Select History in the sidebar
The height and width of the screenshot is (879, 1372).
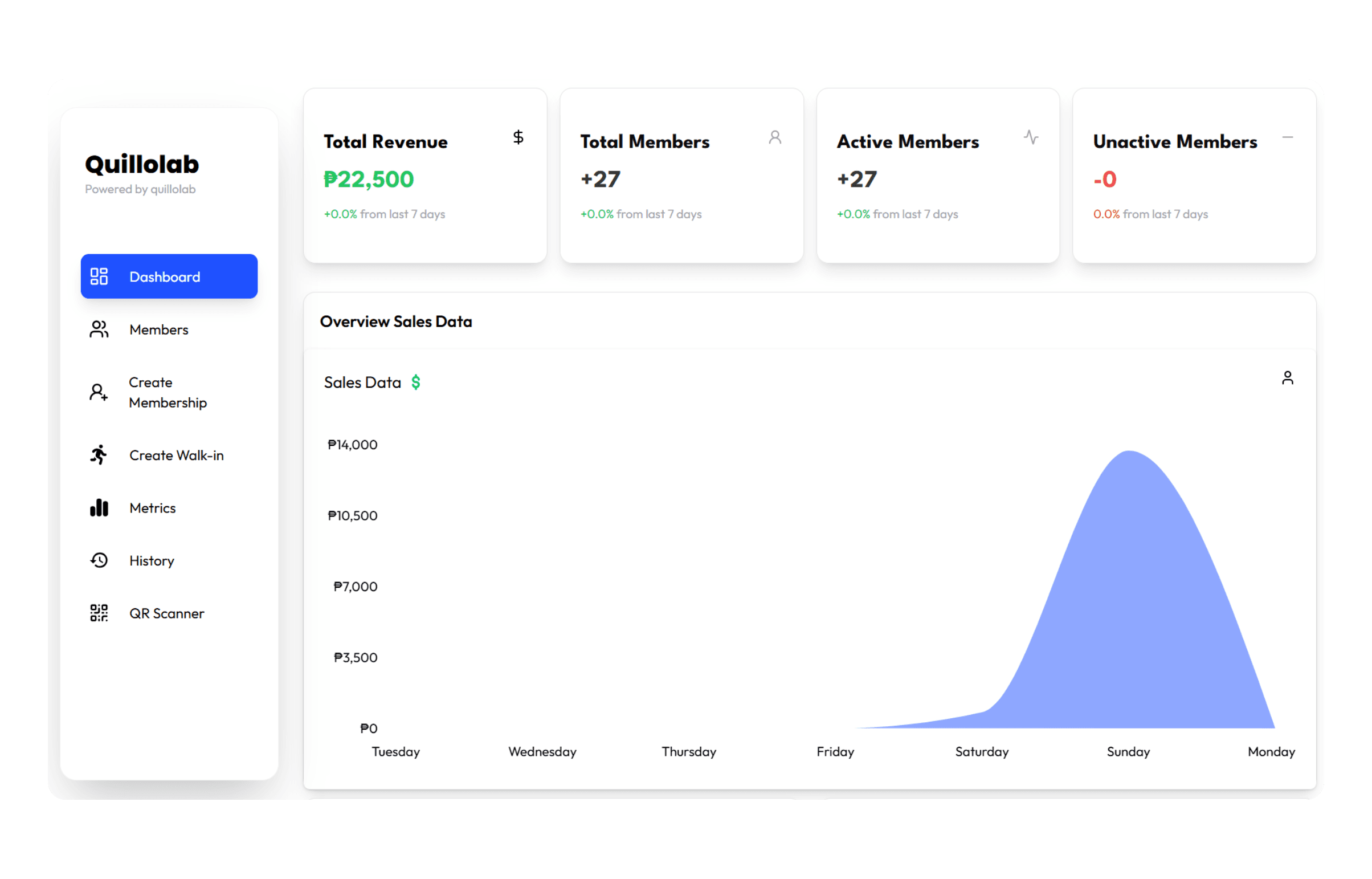152,560
